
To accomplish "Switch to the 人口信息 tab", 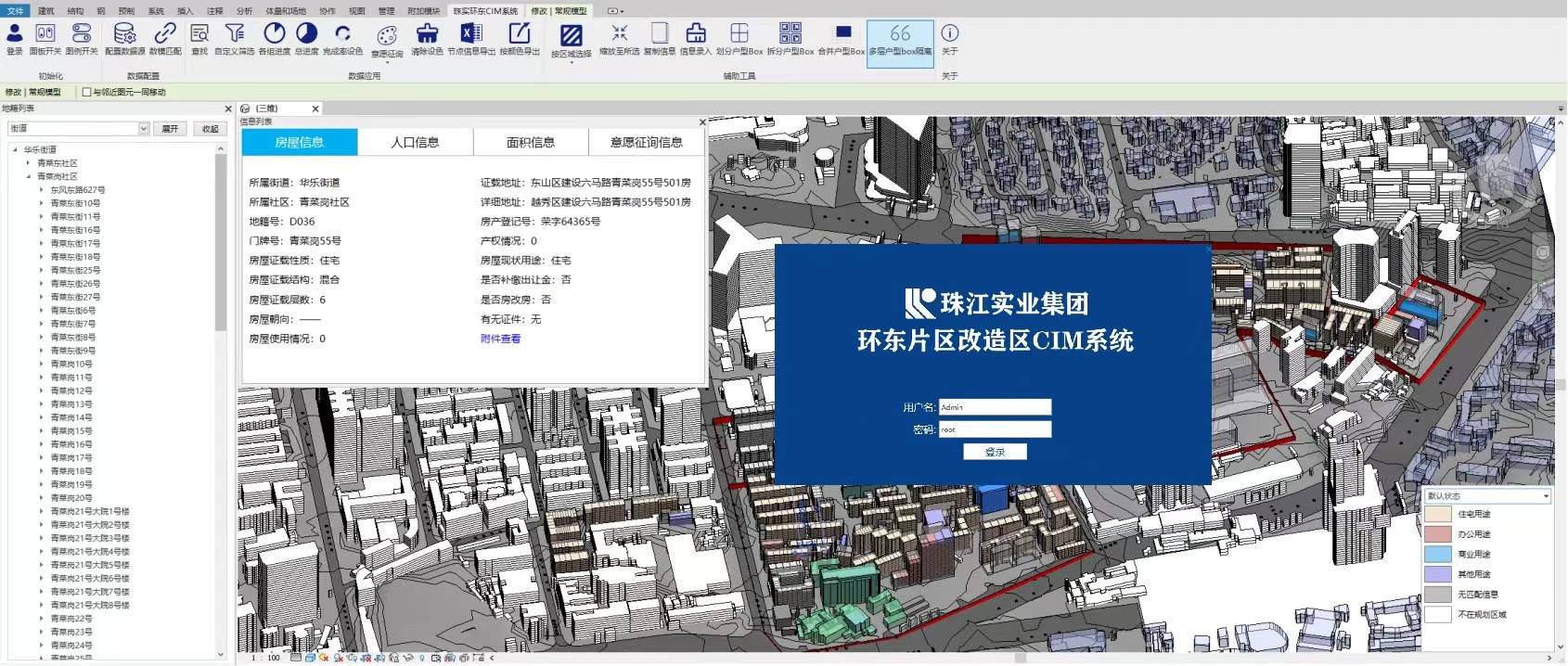I will (x=415, y=142).
